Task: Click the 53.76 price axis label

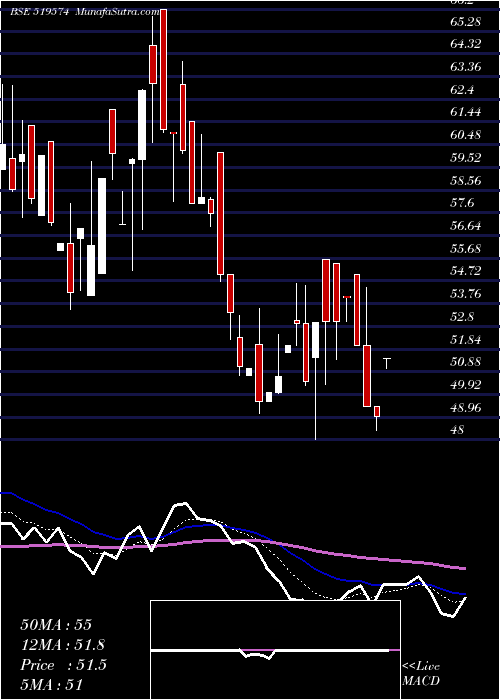Action: pos(466,294)
